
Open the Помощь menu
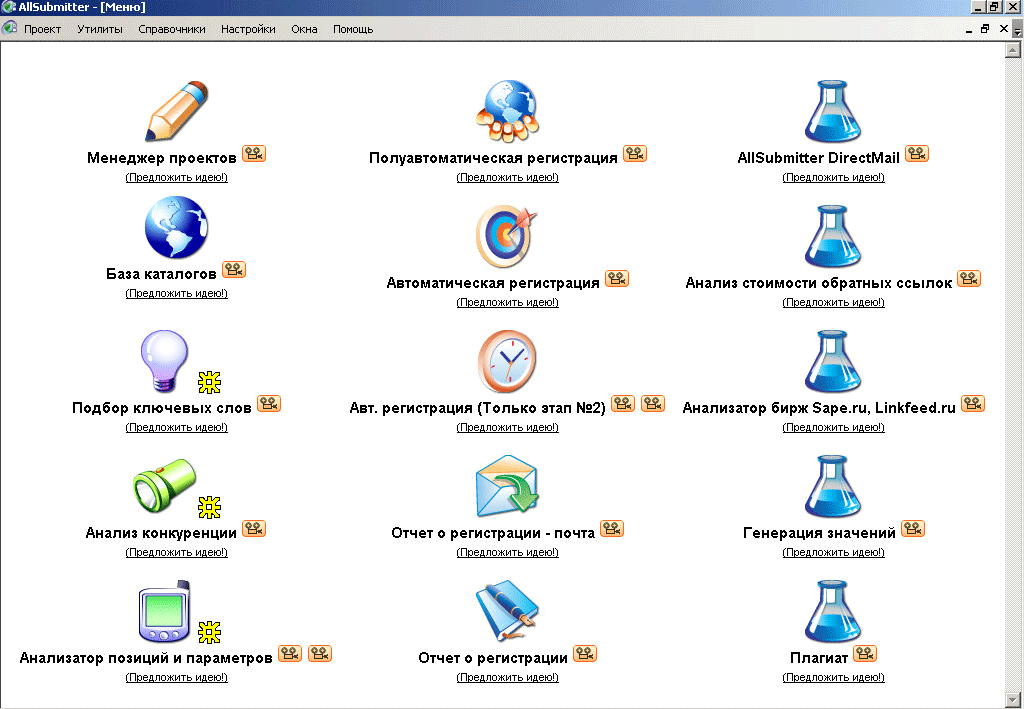tap(353, 29)
